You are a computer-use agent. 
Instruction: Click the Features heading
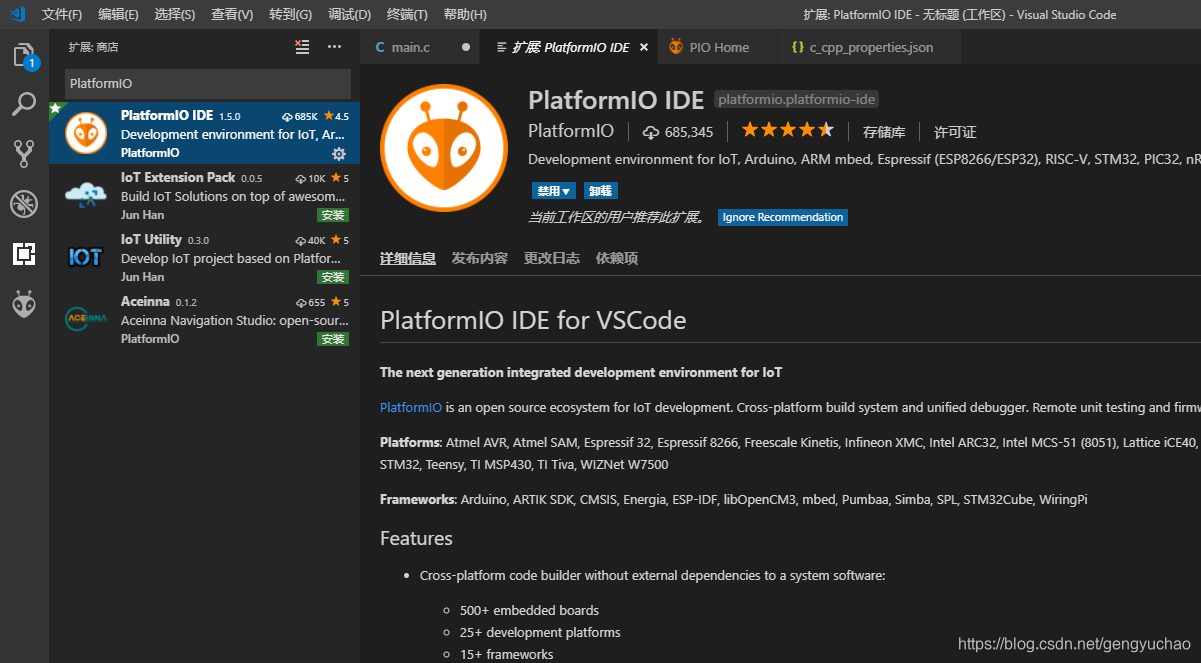click(416, 538)
